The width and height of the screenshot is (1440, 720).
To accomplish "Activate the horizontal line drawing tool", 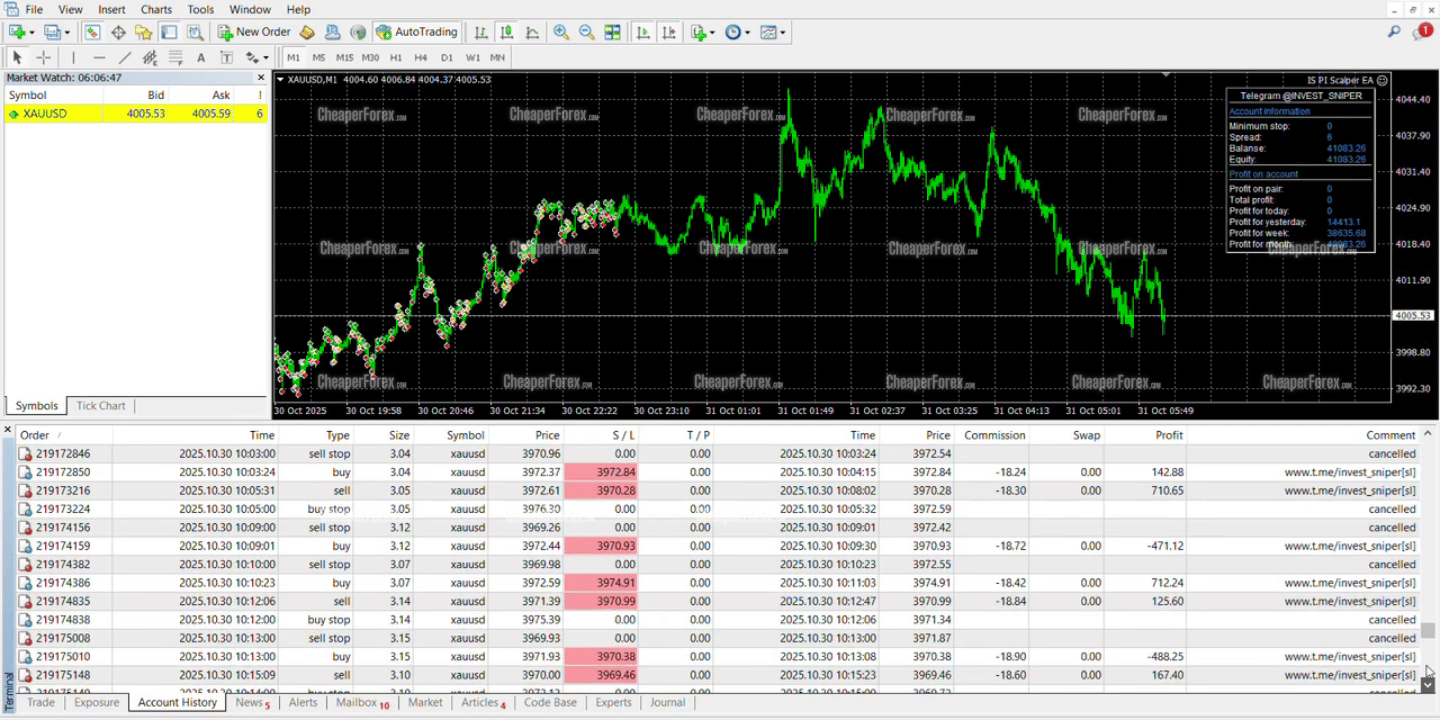I will (99, 57).
